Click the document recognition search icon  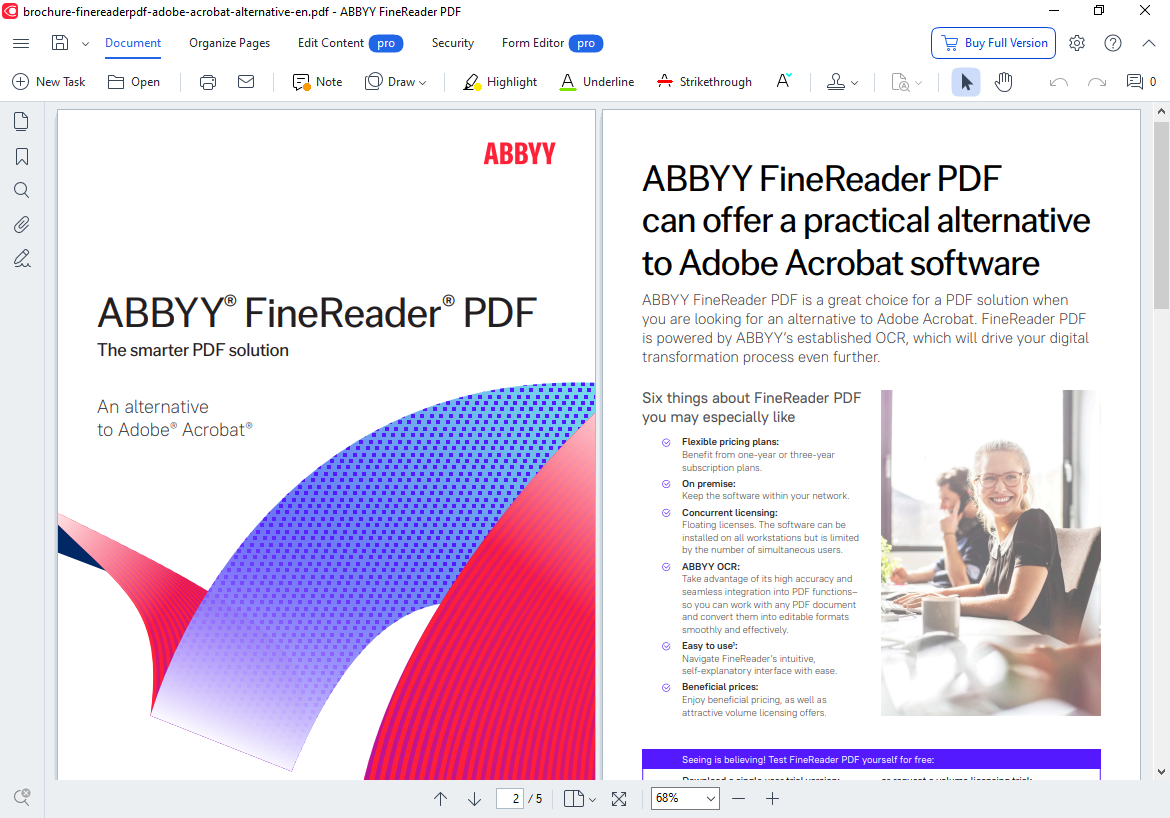[x=901, y=82]
